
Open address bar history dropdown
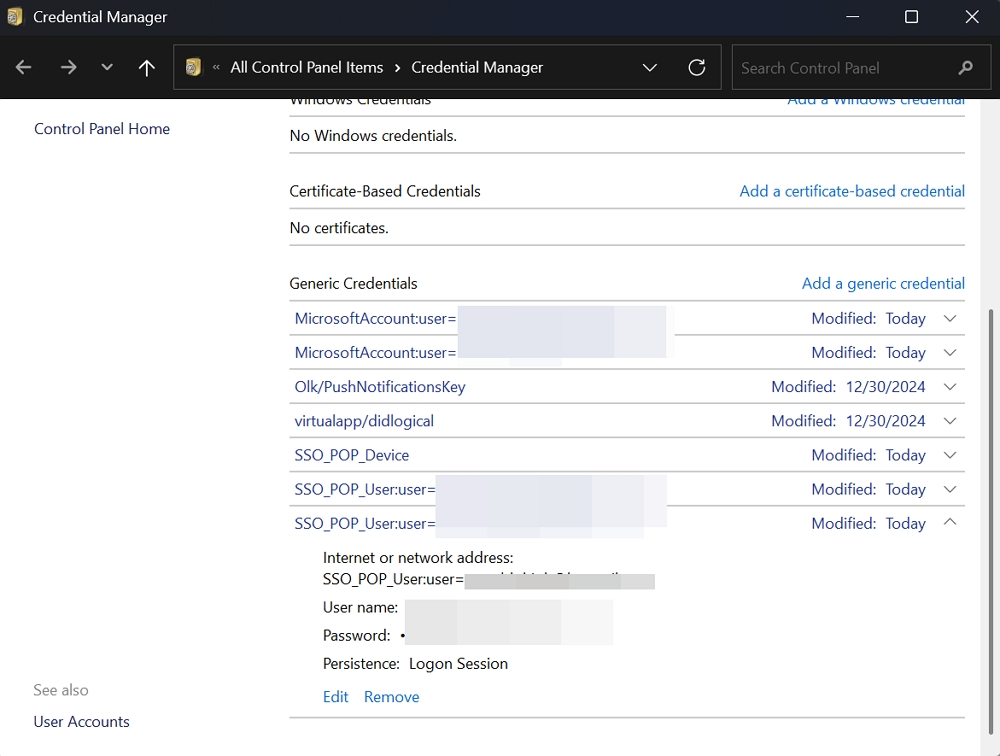tap(650, 68)
